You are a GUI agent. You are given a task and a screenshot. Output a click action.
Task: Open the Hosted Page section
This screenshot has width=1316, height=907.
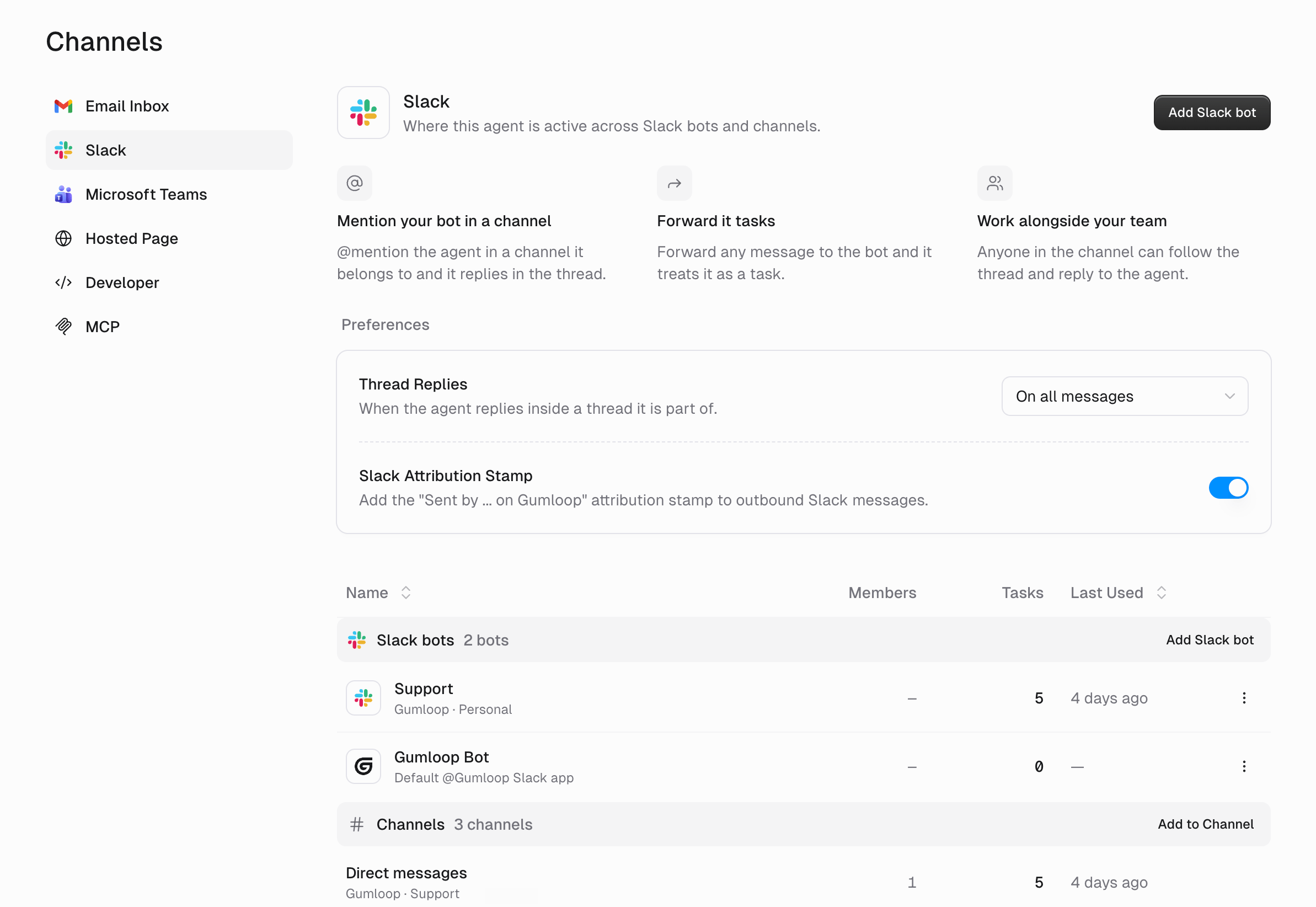169,239
